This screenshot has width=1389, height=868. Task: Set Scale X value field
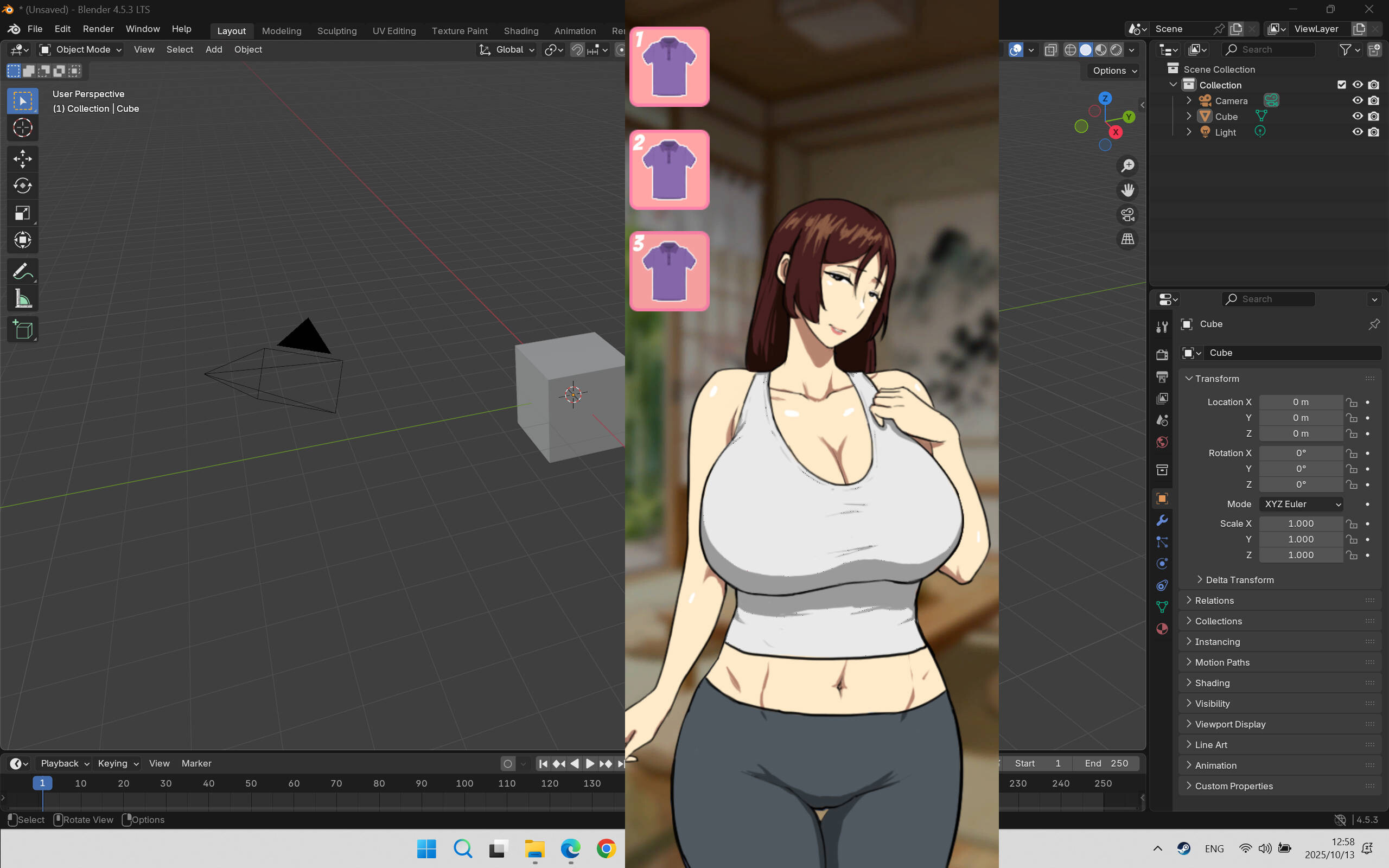1301,523
